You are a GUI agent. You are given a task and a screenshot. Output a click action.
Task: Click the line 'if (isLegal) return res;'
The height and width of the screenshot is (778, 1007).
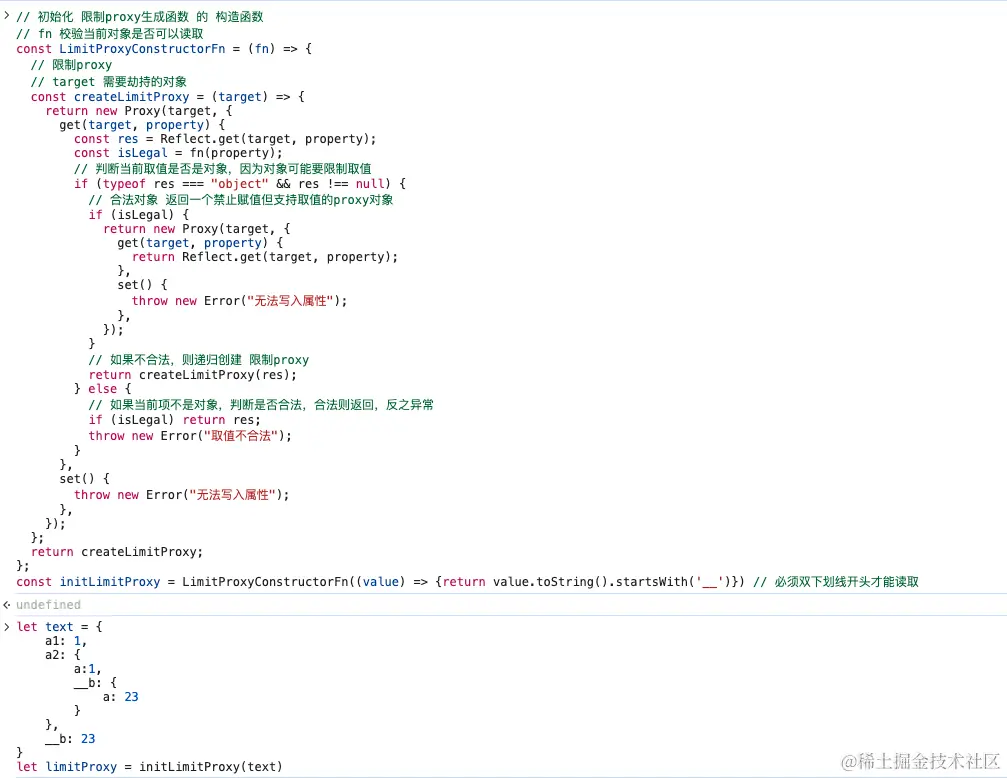pyautogui.click(x=175, y=420)
